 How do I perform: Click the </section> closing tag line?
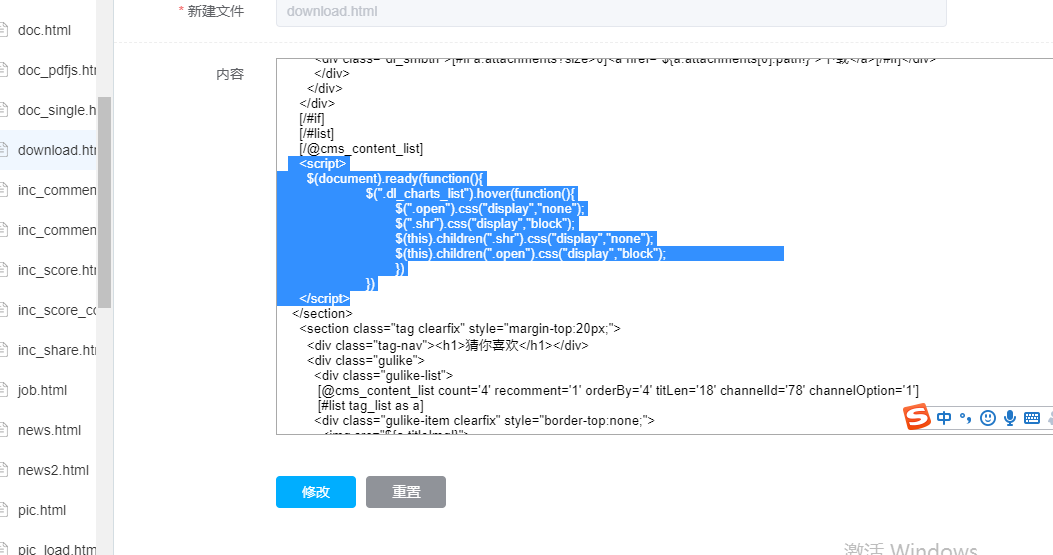coord(322,314)
